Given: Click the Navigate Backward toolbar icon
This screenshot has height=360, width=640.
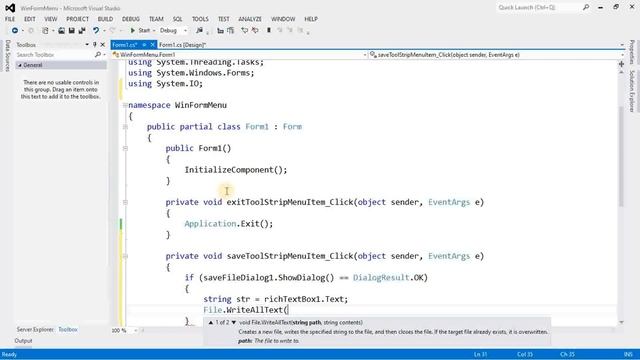Looking at the screenshot, I should point(15,31).
